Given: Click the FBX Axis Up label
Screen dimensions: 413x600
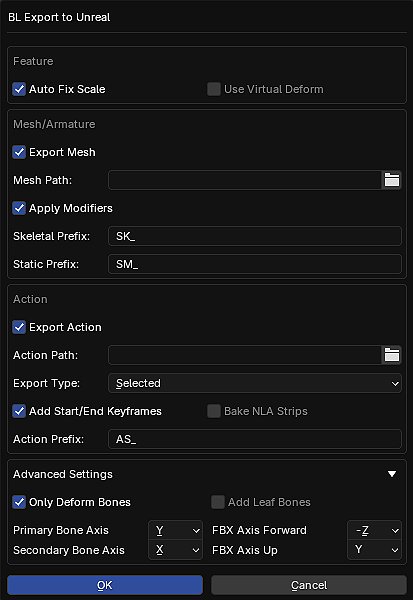Looking at the screenshot, I should click(x=245, y=550).
